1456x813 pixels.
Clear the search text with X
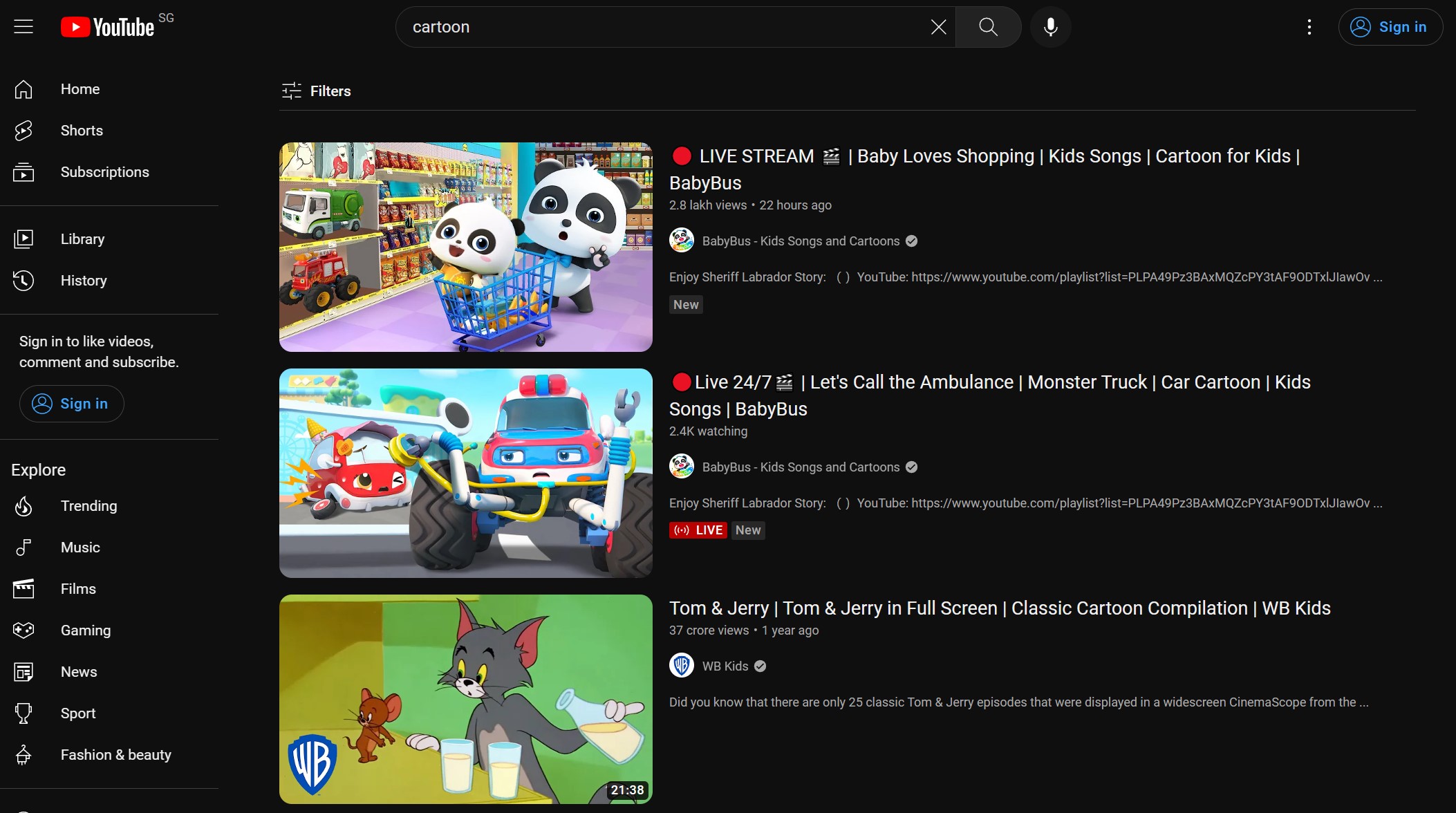938,27
